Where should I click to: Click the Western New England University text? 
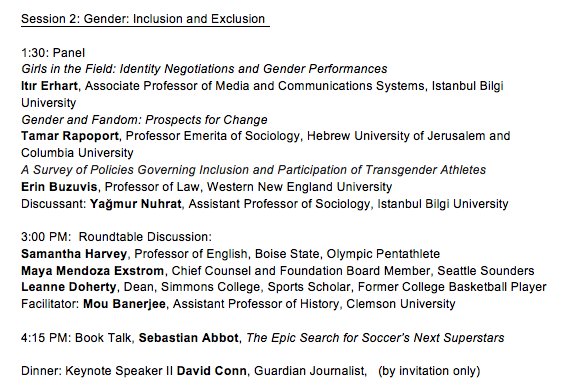click(299, 187)
